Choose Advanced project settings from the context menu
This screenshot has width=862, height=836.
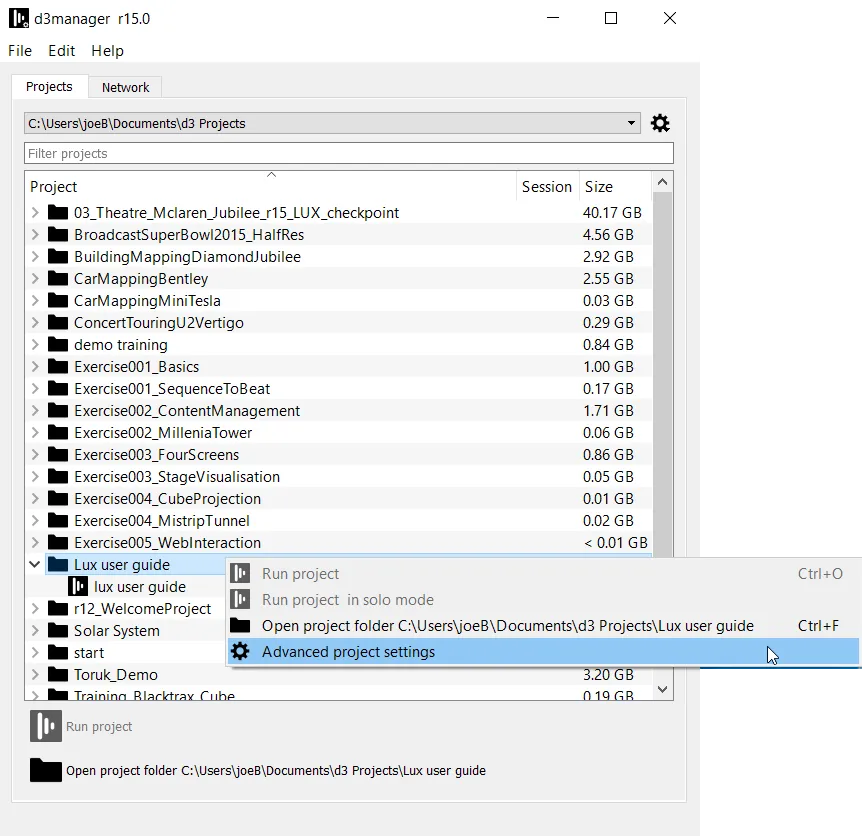coord(350,649)
